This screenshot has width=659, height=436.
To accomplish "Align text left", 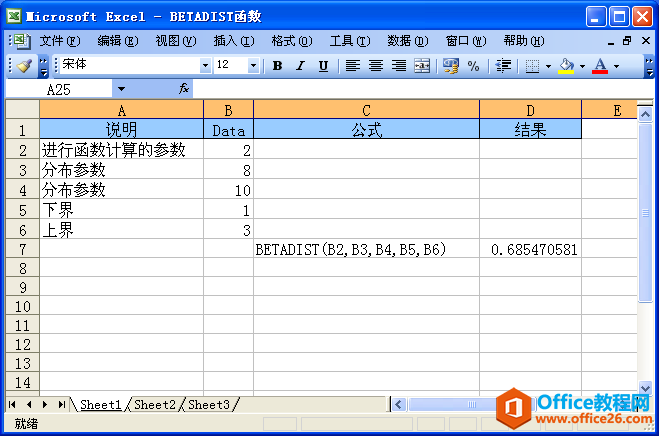I will tap(353, 66).
